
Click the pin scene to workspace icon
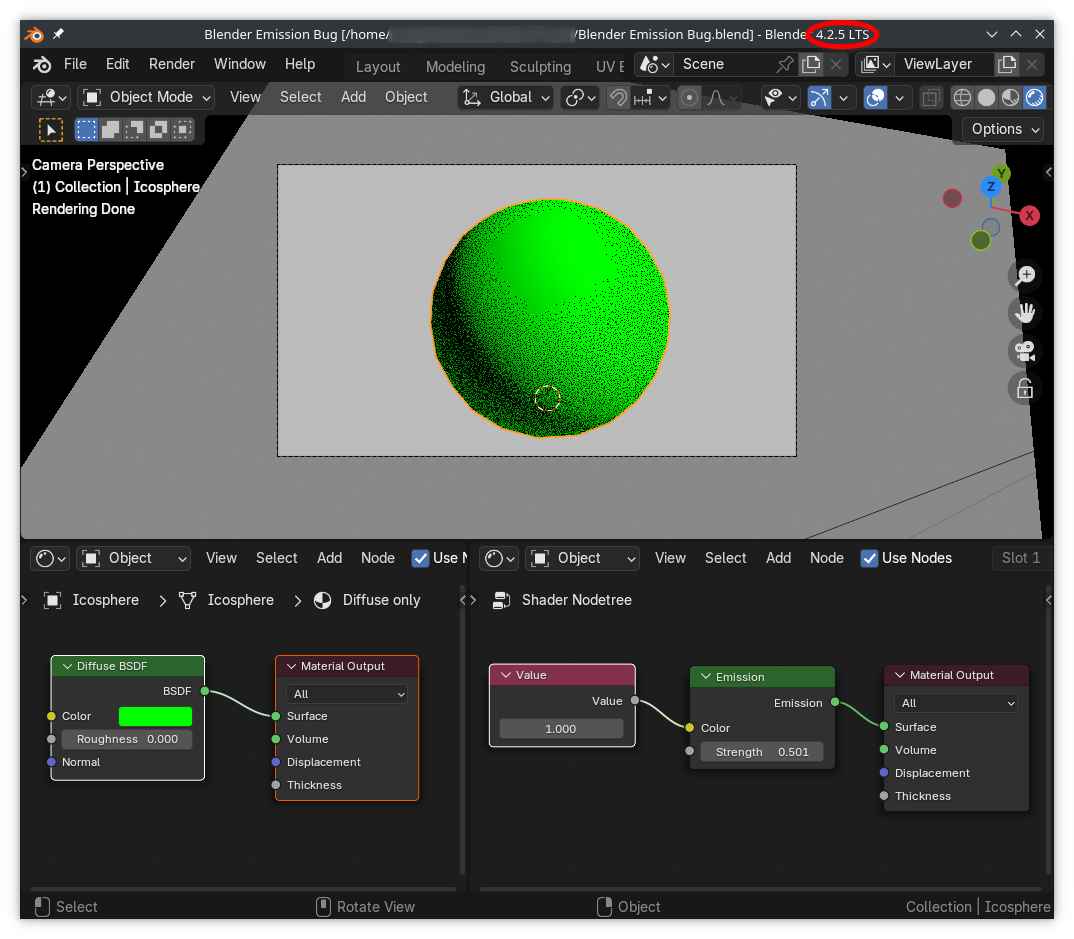(x=785, y=64)
